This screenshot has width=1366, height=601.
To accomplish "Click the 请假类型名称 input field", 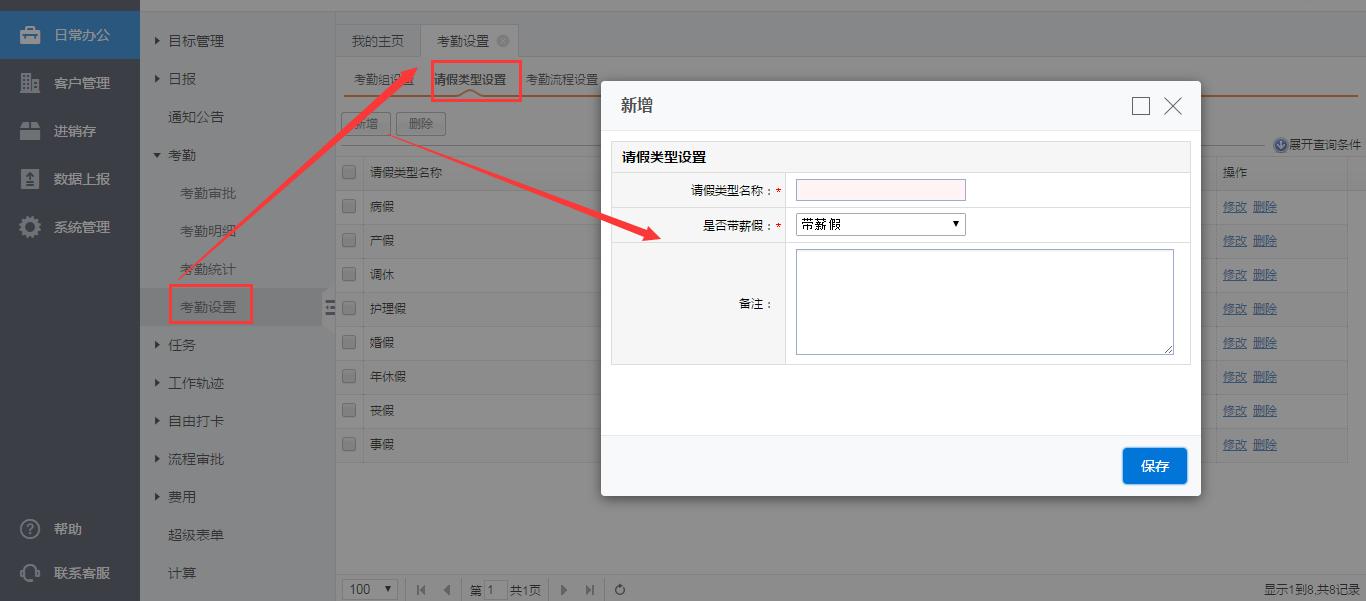I will 880,190.
